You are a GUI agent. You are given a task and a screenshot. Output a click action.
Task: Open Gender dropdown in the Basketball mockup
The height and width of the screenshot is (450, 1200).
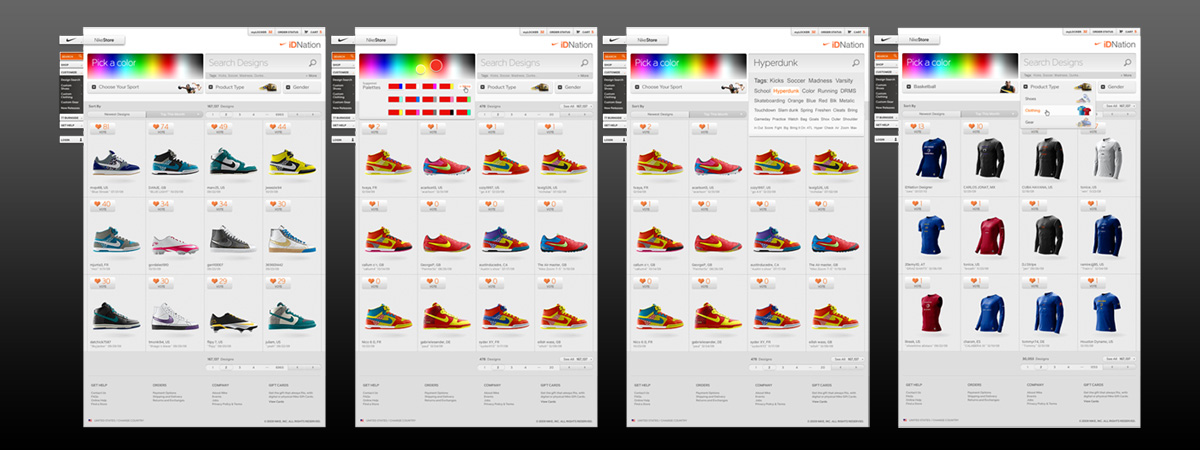1118,87
